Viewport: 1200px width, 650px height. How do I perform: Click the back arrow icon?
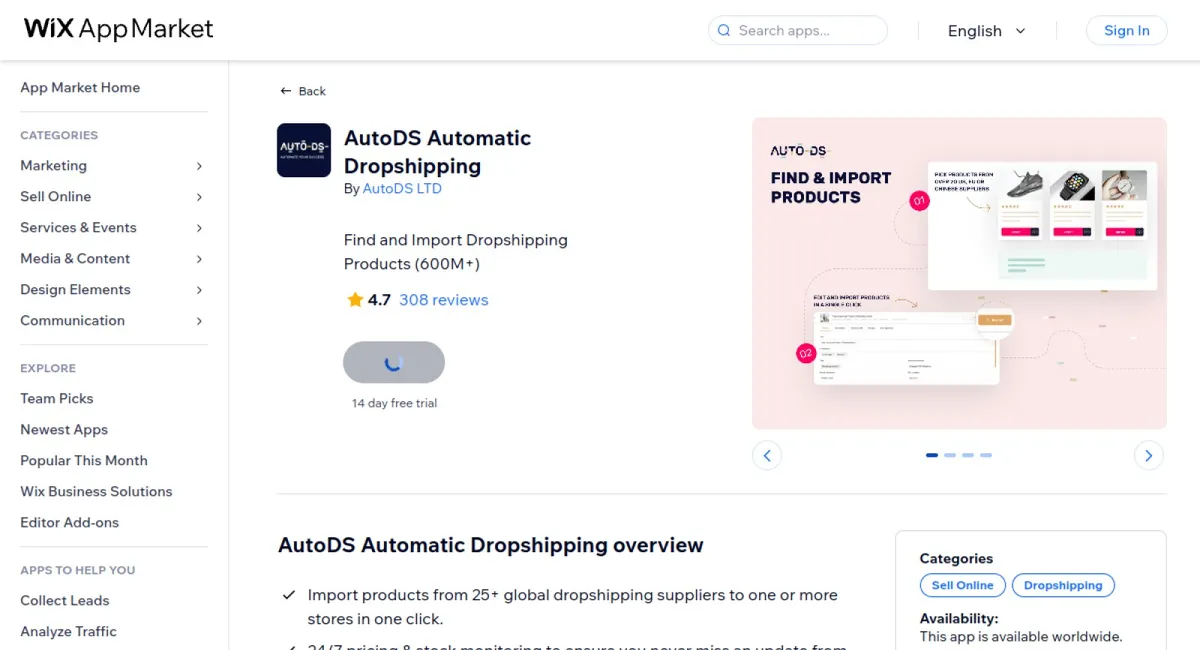click(286, 91)
